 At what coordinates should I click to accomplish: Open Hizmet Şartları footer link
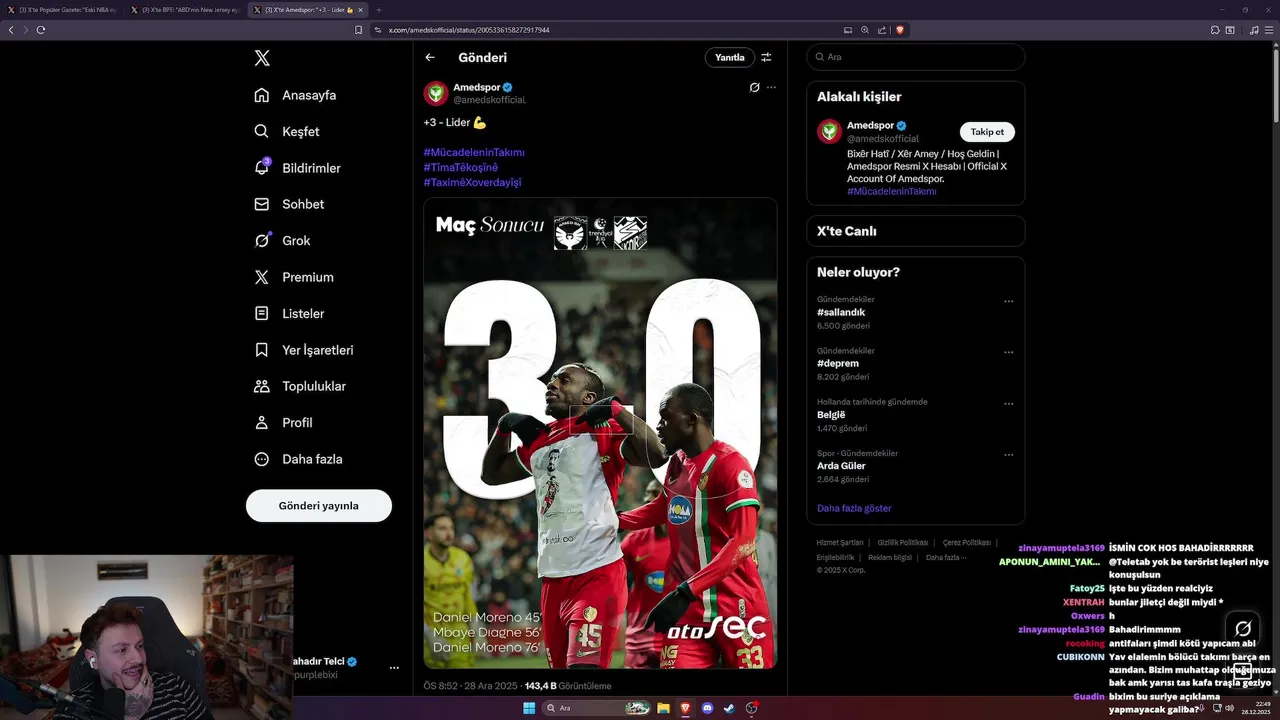coord(840,542)
